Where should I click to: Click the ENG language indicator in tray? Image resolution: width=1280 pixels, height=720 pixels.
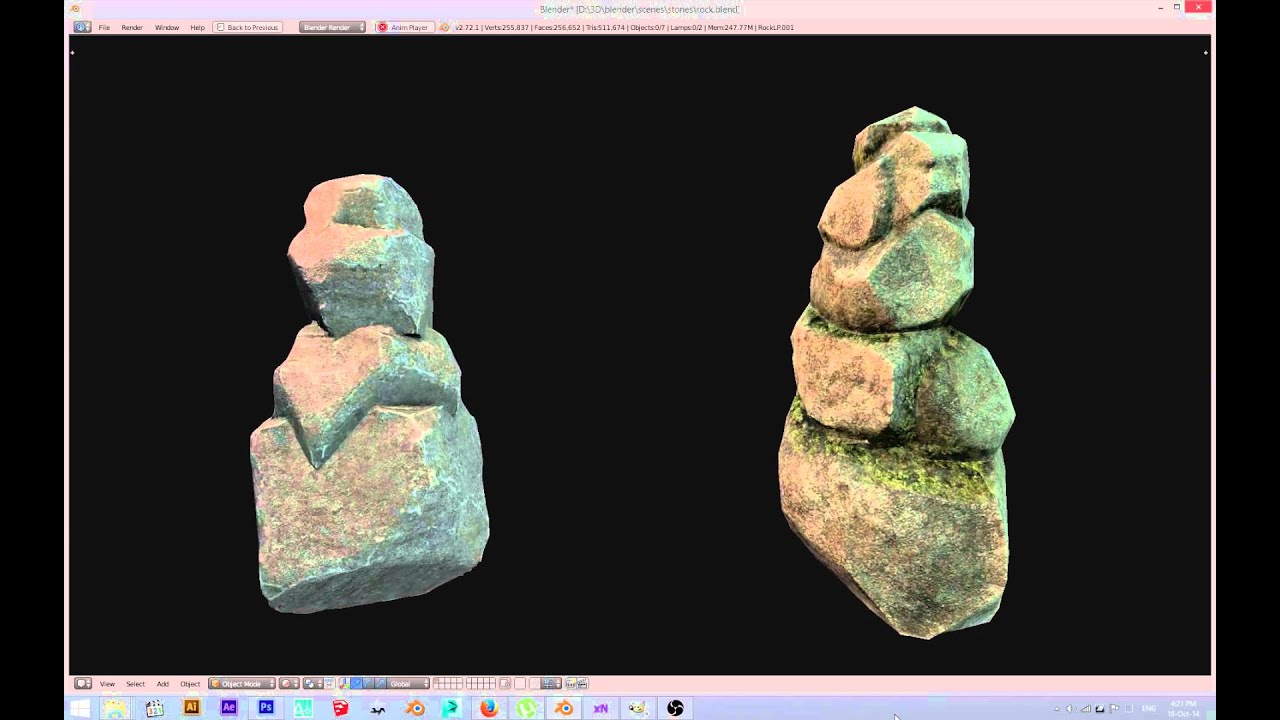1149,709
